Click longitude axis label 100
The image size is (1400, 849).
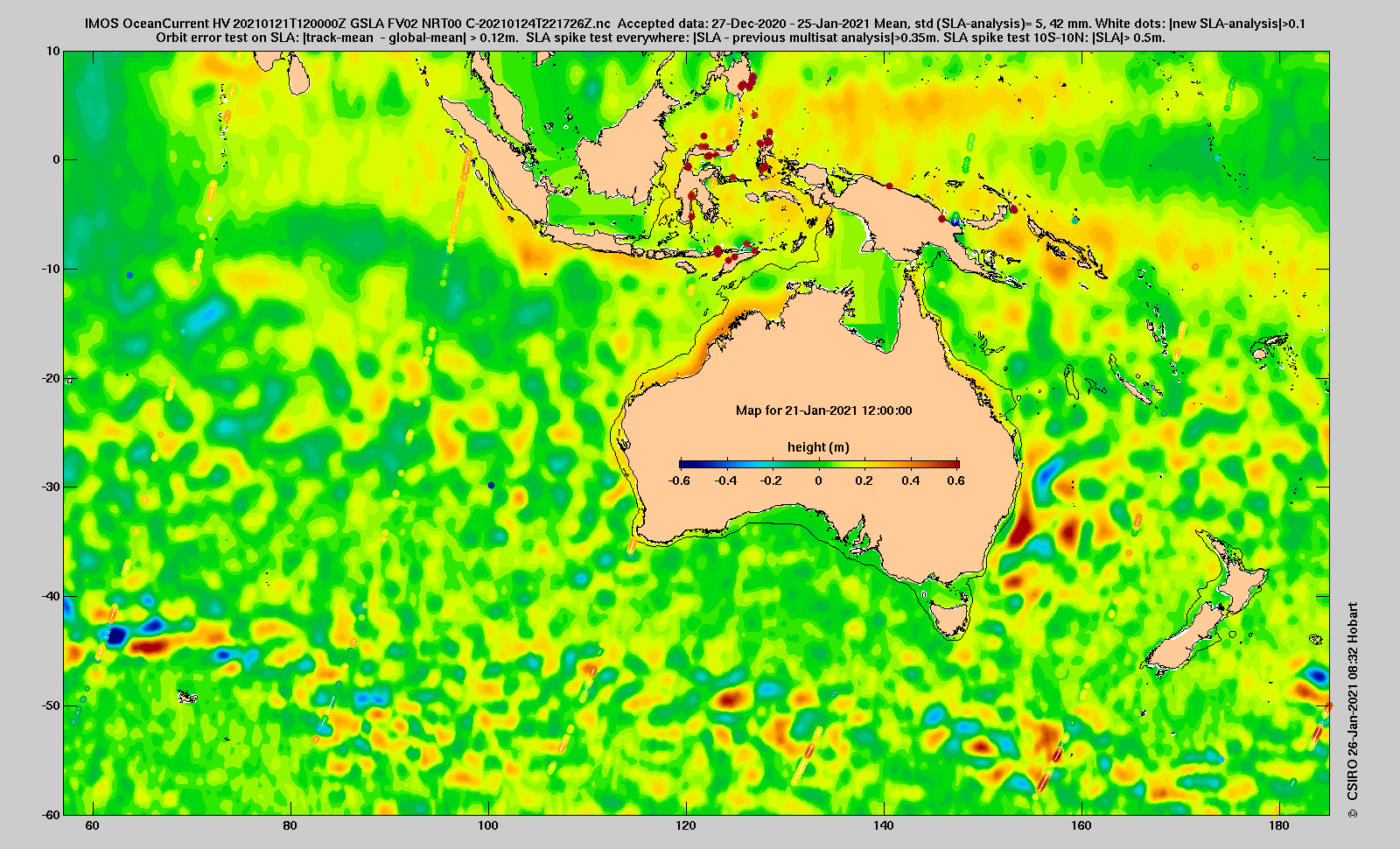(487, 826)
